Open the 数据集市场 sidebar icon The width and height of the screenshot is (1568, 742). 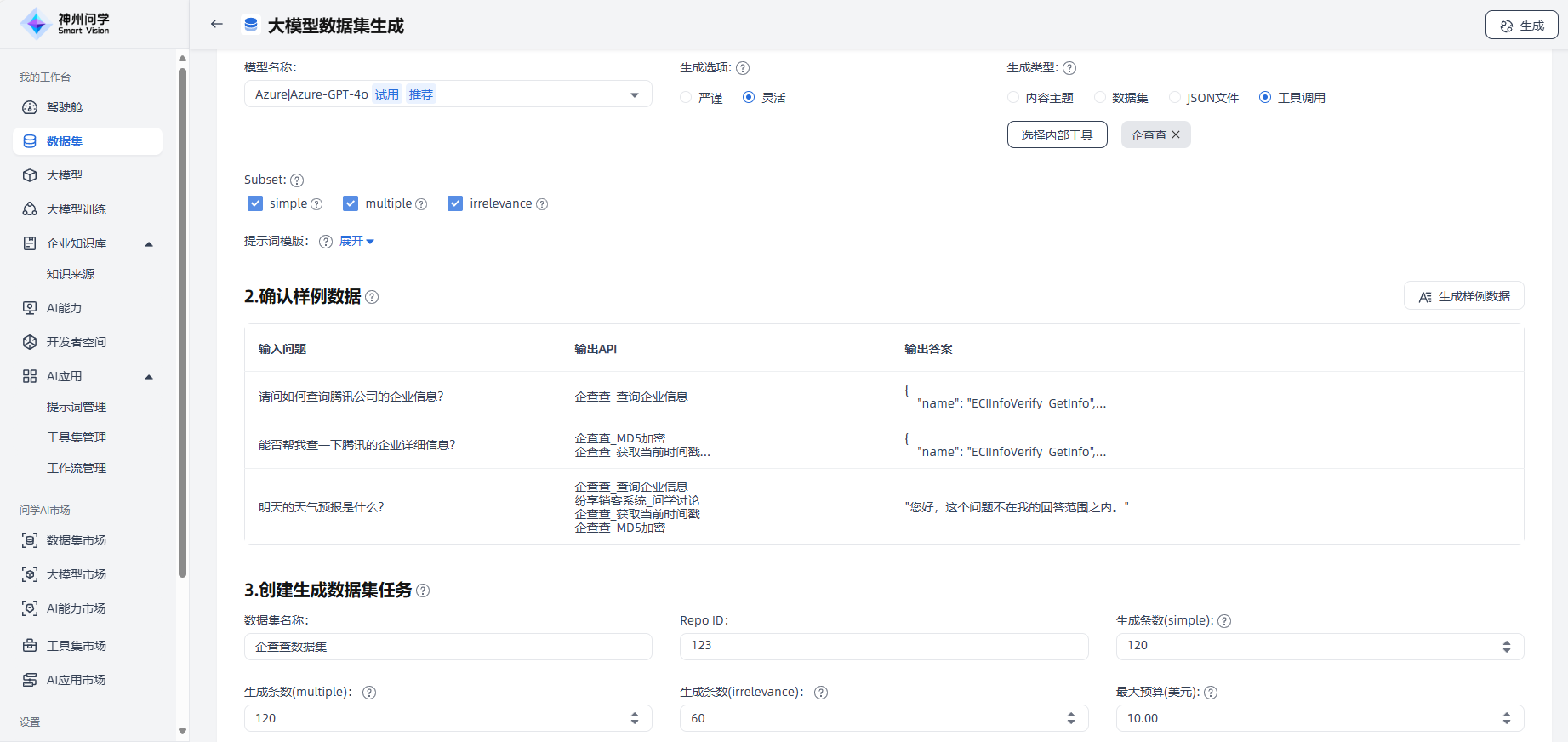pos(30,540)
